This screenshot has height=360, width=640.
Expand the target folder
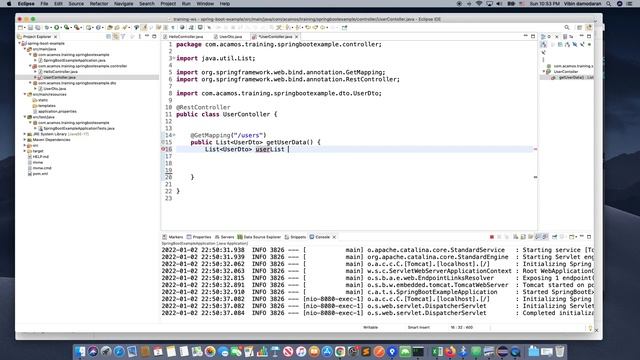[25, 151]
